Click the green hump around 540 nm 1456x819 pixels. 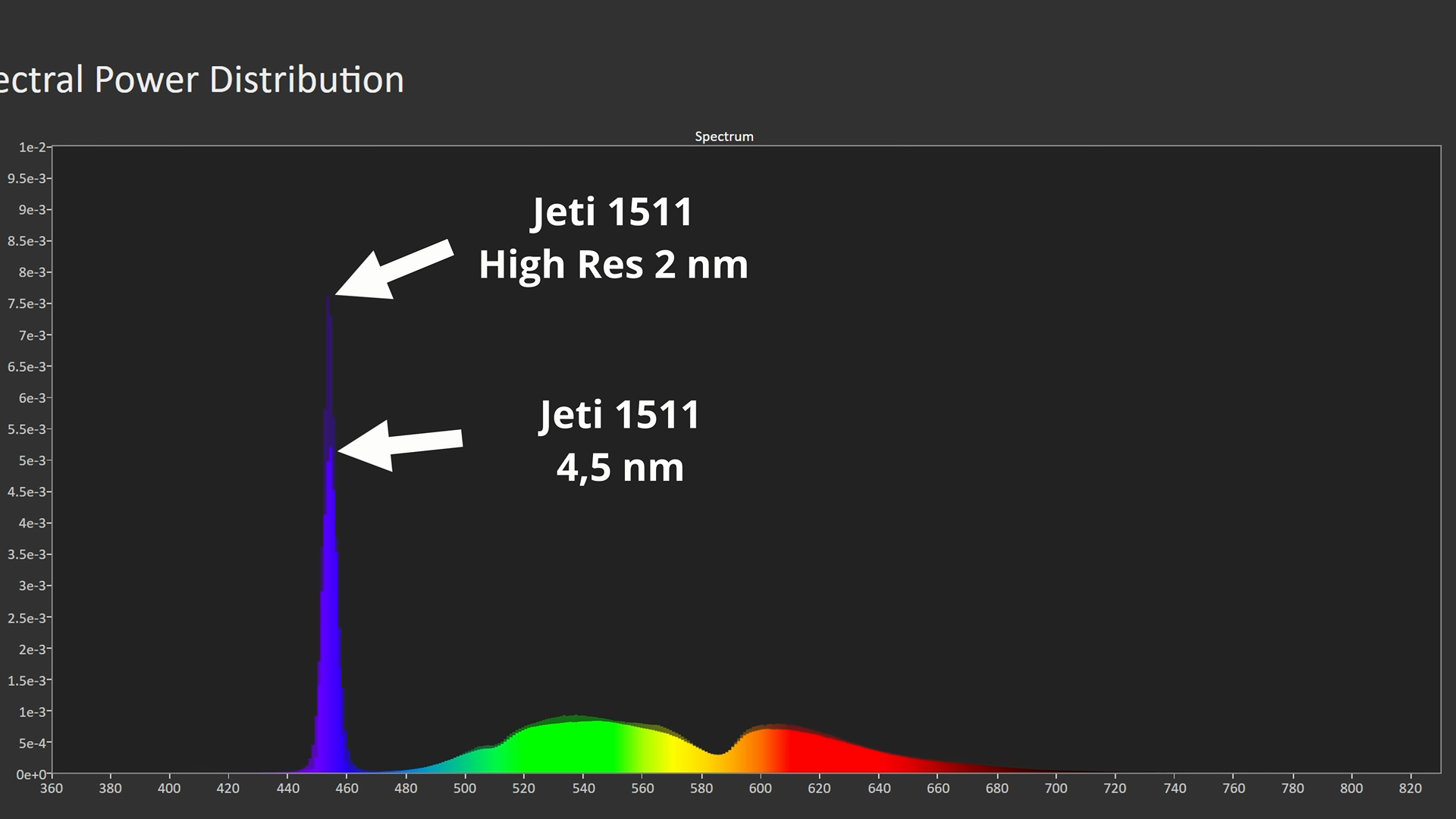pos(582,747)
